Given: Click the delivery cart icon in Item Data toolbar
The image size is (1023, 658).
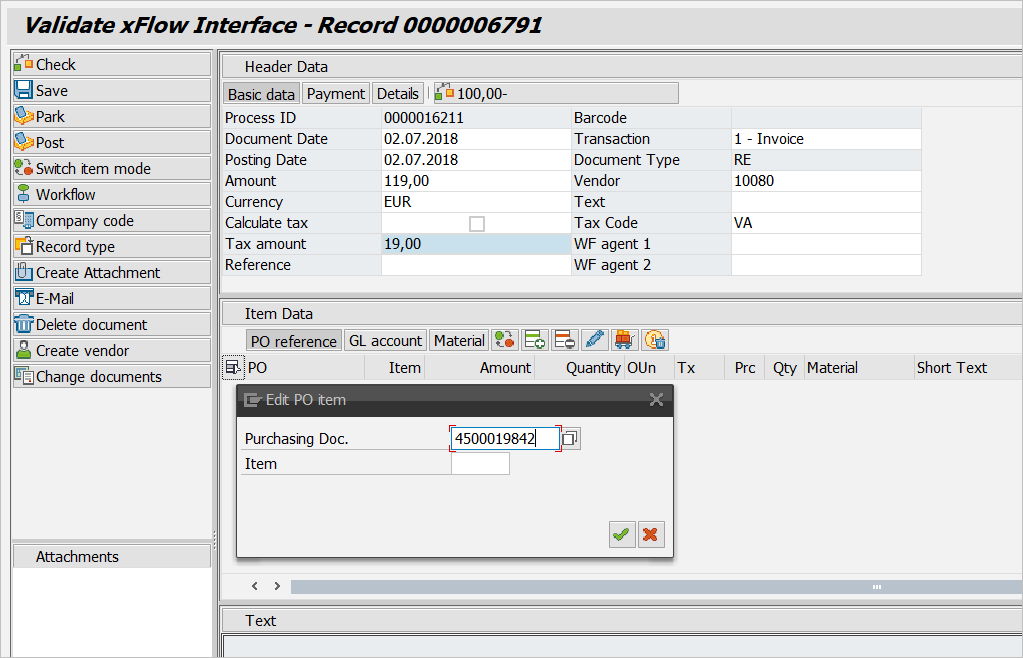Looking at the screenshot, I should coord(624,341).
